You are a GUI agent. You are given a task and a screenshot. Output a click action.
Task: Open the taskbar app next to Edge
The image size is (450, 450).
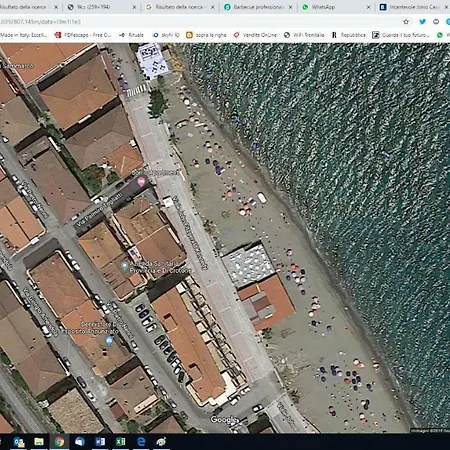pyautogui.click(x=161, y=442)
